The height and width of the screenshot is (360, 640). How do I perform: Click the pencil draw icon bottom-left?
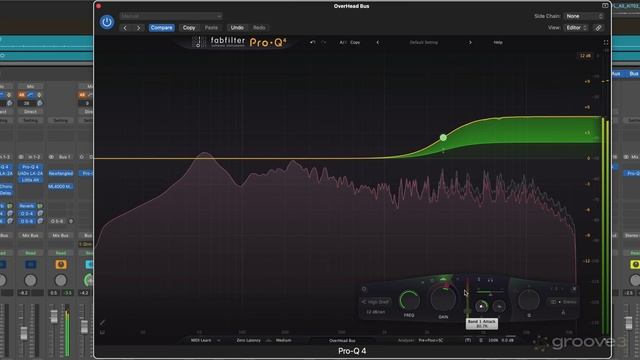[102, 322]
